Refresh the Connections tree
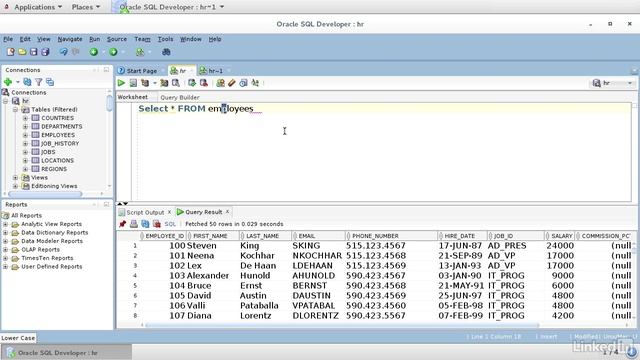640x360 pixels. 27,82
